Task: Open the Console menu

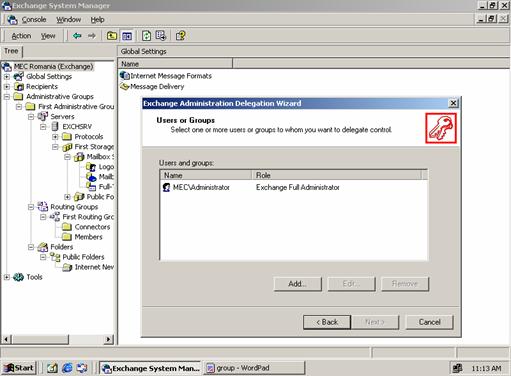Action: pos(34,20)
